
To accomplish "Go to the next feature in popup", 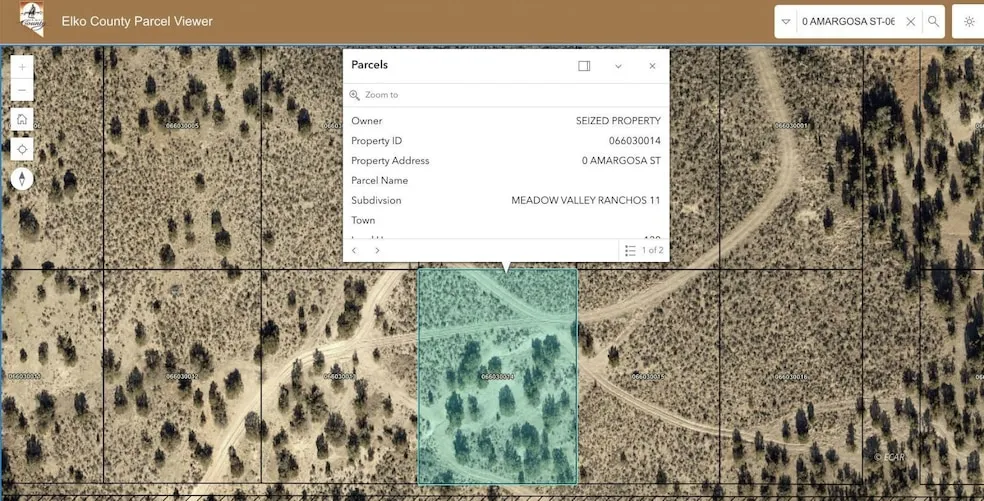I will point(377,250).
